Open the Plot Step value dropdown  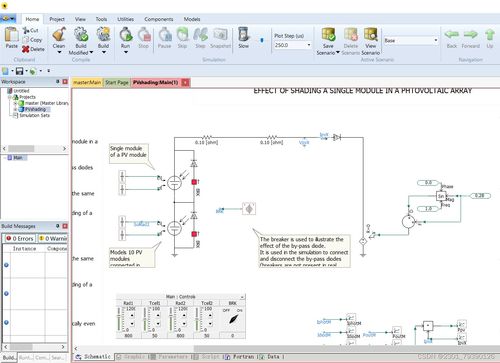coord(309,45)
